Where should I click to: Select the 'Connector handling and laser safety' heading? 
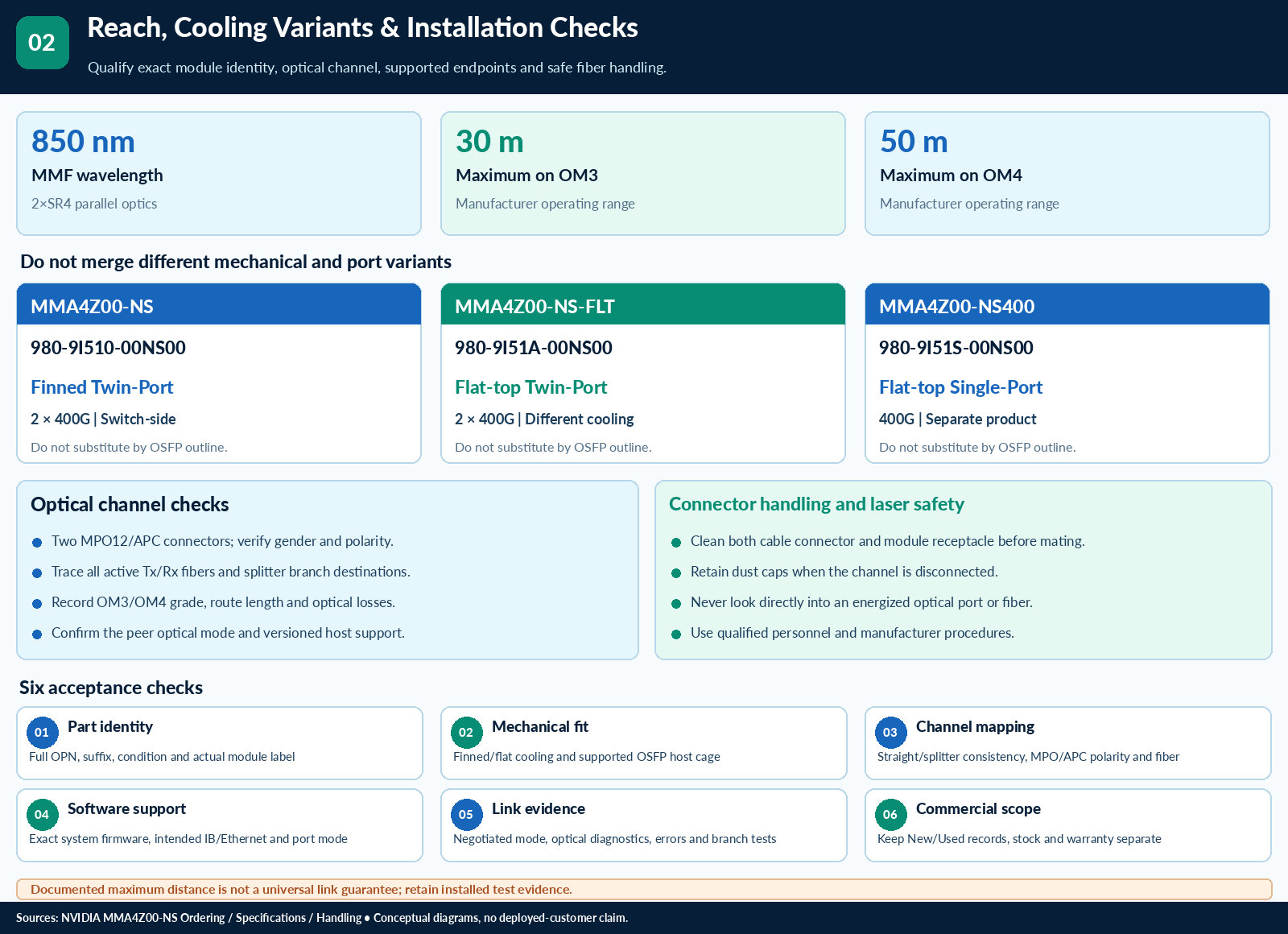pos(816,504)
